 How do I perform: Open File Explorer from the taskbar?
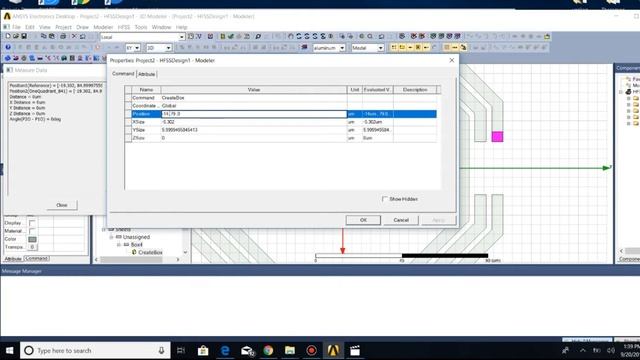pyautogui.click(x=290, y=350)
